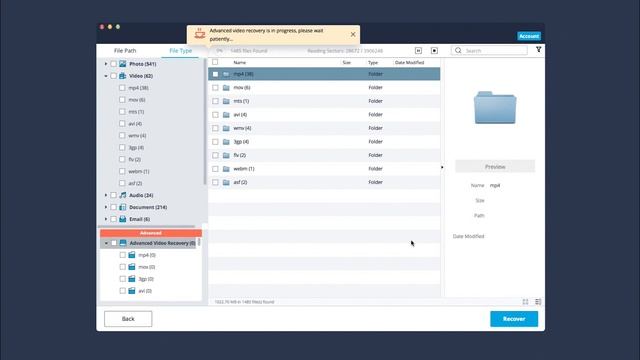Expand the Photo (541) category
Viewport: 640px width, 360px height.
pos(106,64)
